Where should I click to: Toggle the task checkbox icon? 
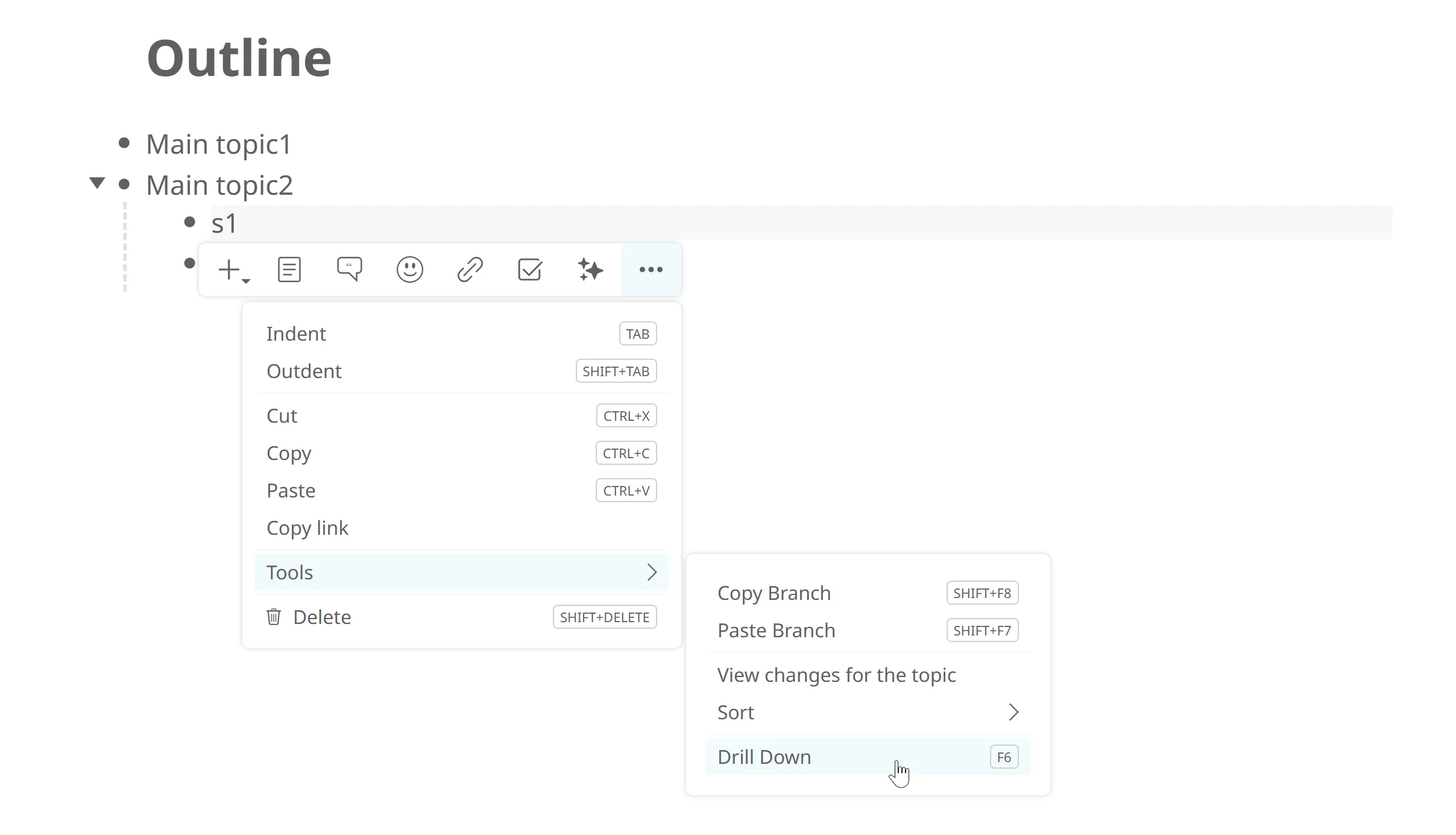pyautogui.click(x=530, y=269)
